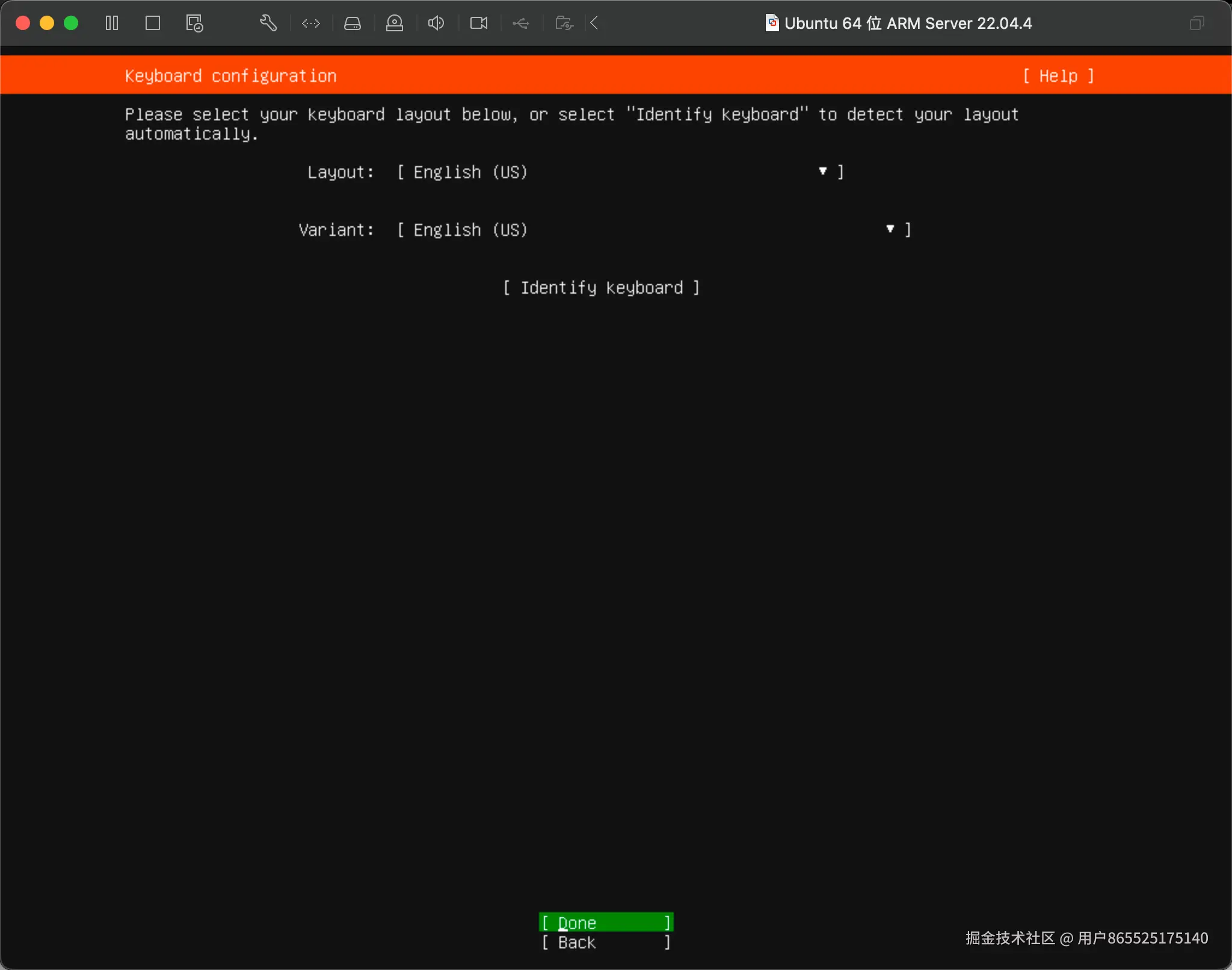
Task: Click the network adapter icon
Action: (x=311, y=23)
